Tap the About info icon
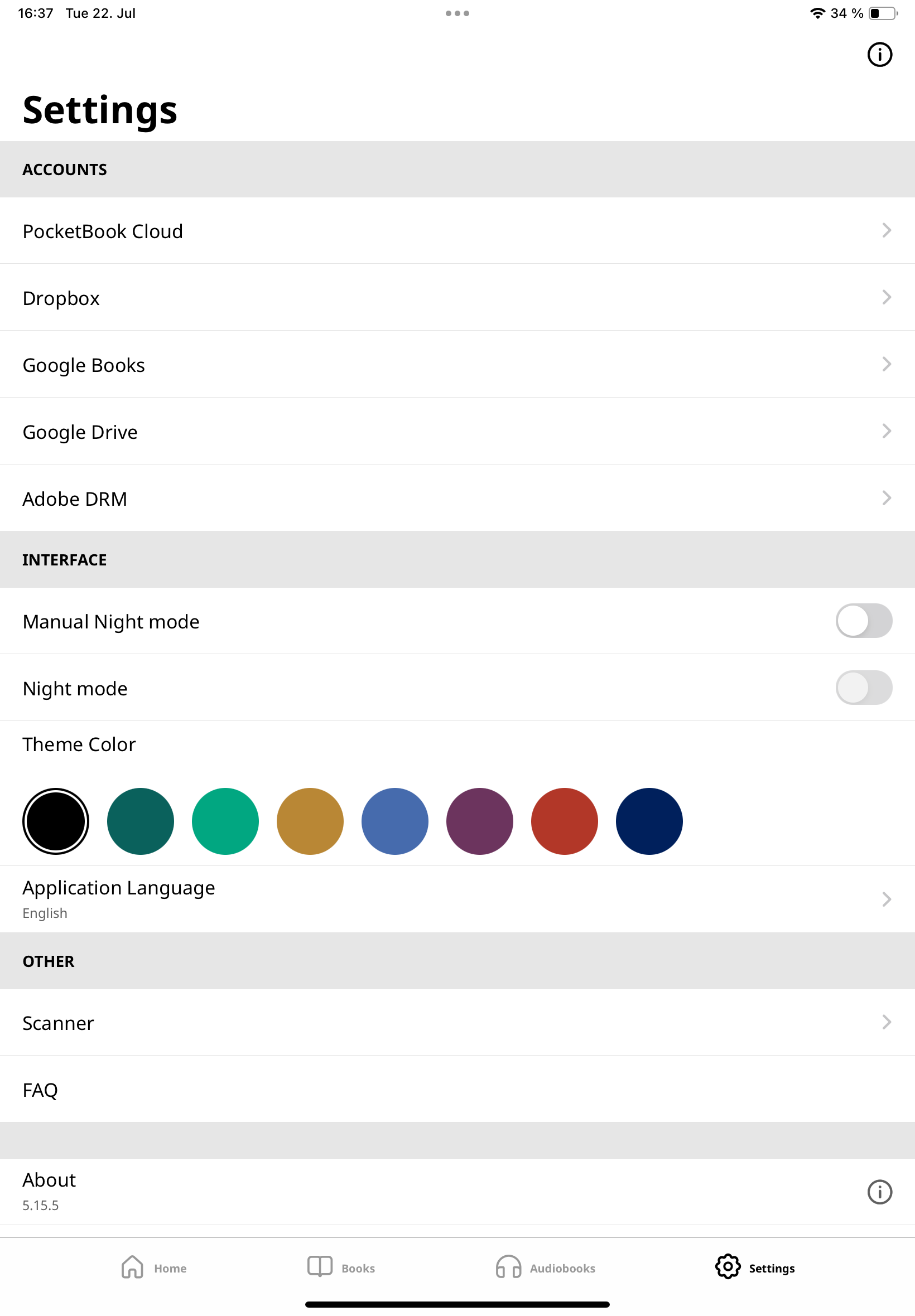915x1316 pixels. [879, 1192]
